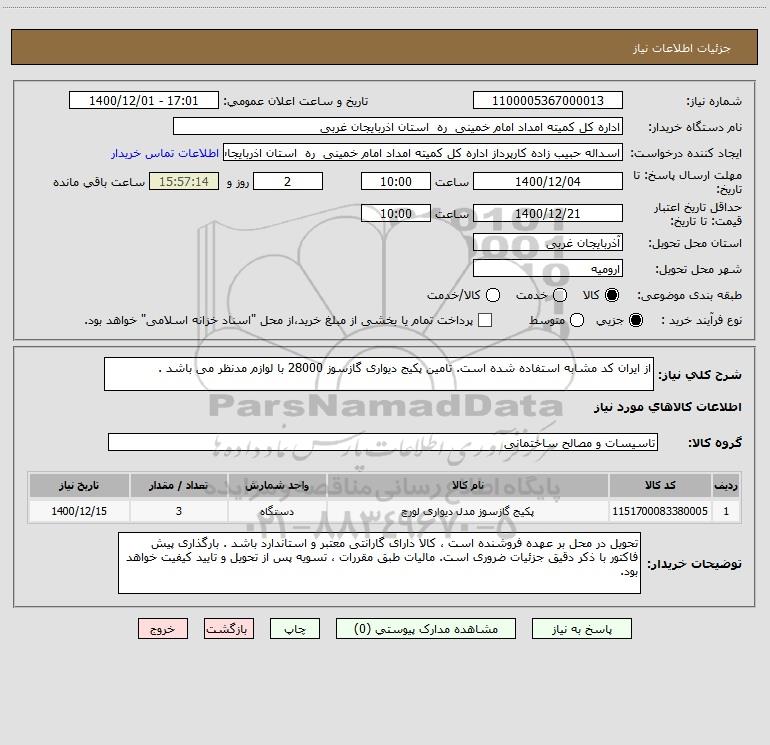Click the واحد شمارش column header
Viewport: 770px width, 745px height.
(x=277, y=485)
